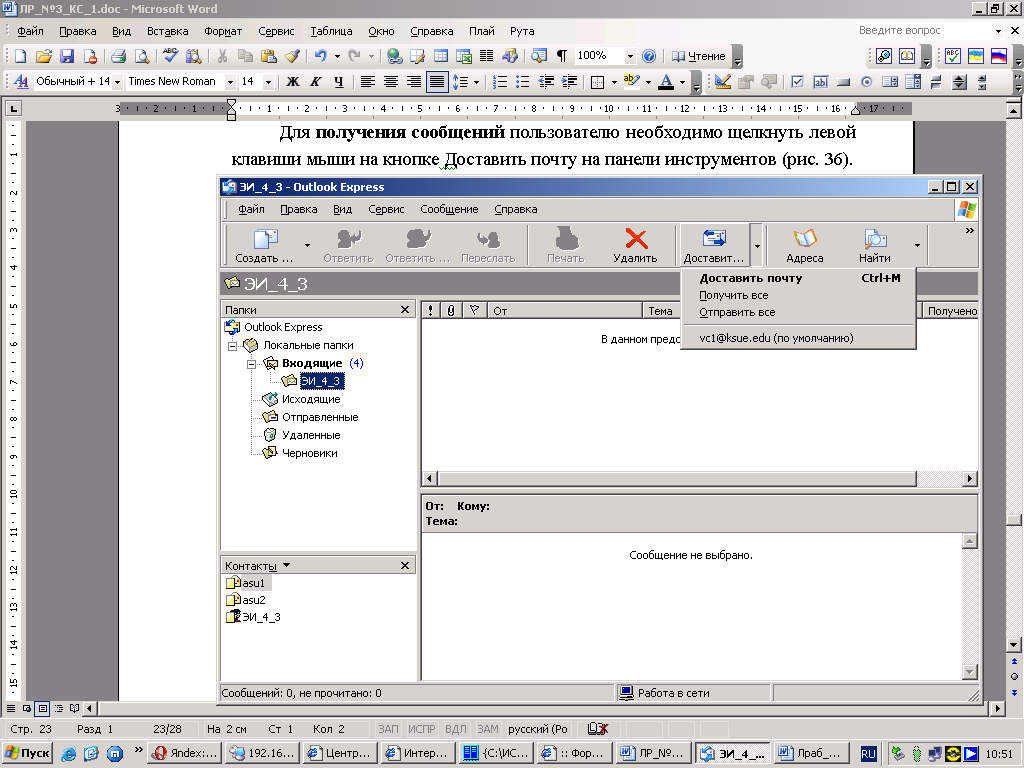The height and width of the screenshot is (768, 1024).
Task: Click Удалить red X in Outlook Express
Action: coord(635,246)
